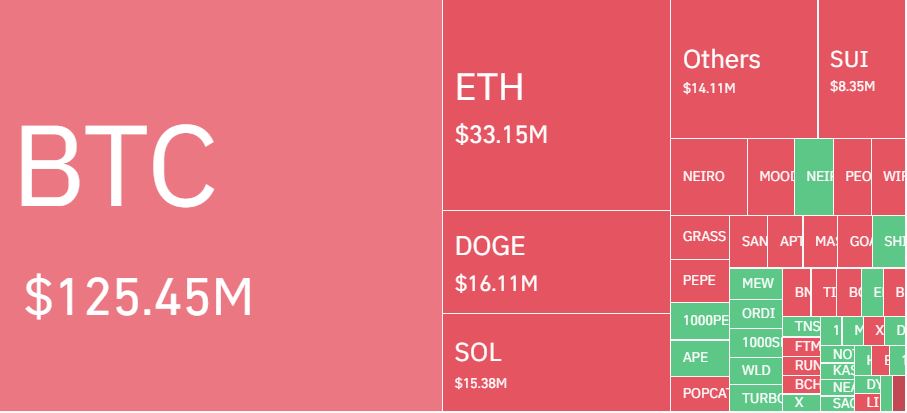Click the DOGE $16.11M tile
Screen dimensions: 907x413
point(556,262)
